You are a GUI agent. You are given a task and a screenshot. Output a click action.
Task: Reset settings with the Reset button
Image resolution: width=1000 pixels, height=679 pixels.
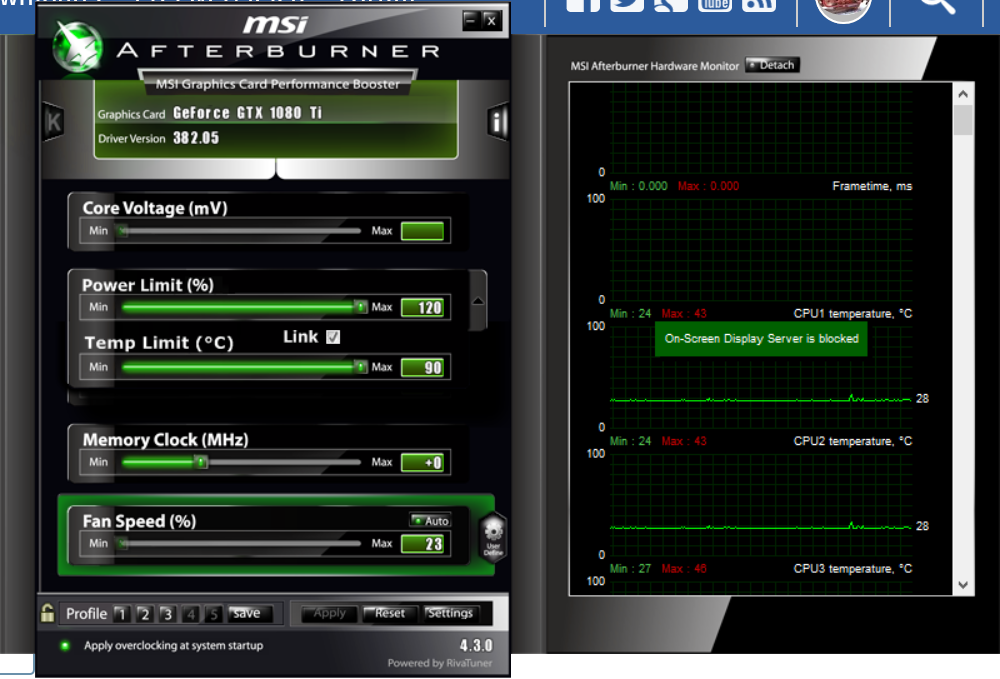click(390, 613)
